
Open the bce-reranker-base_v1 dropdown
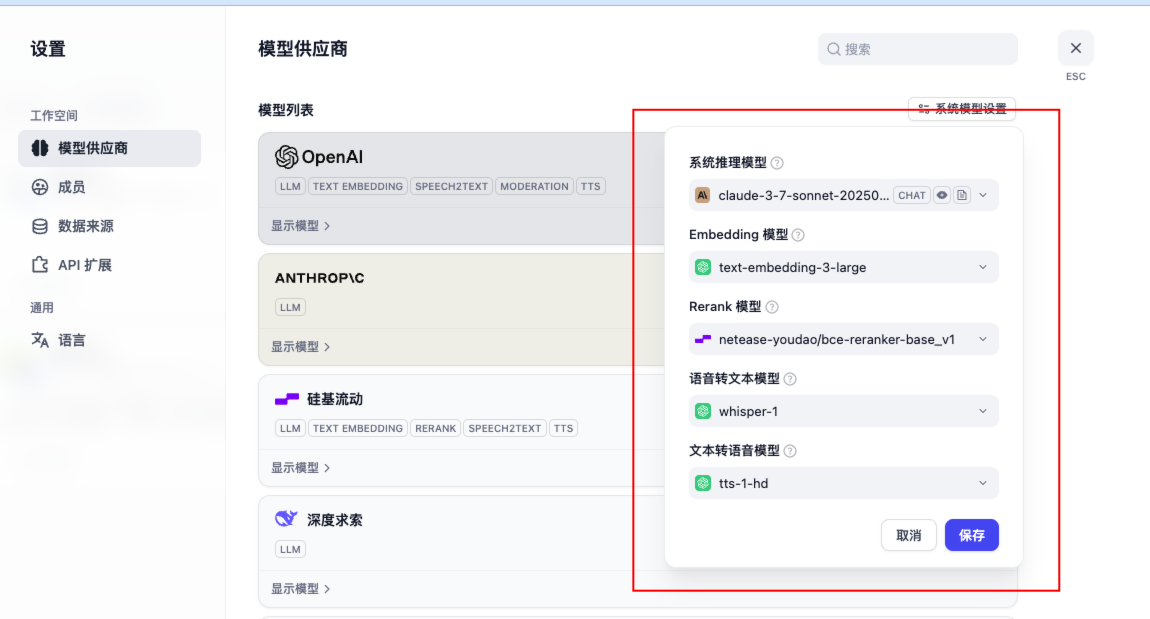(x=843, y=339)
